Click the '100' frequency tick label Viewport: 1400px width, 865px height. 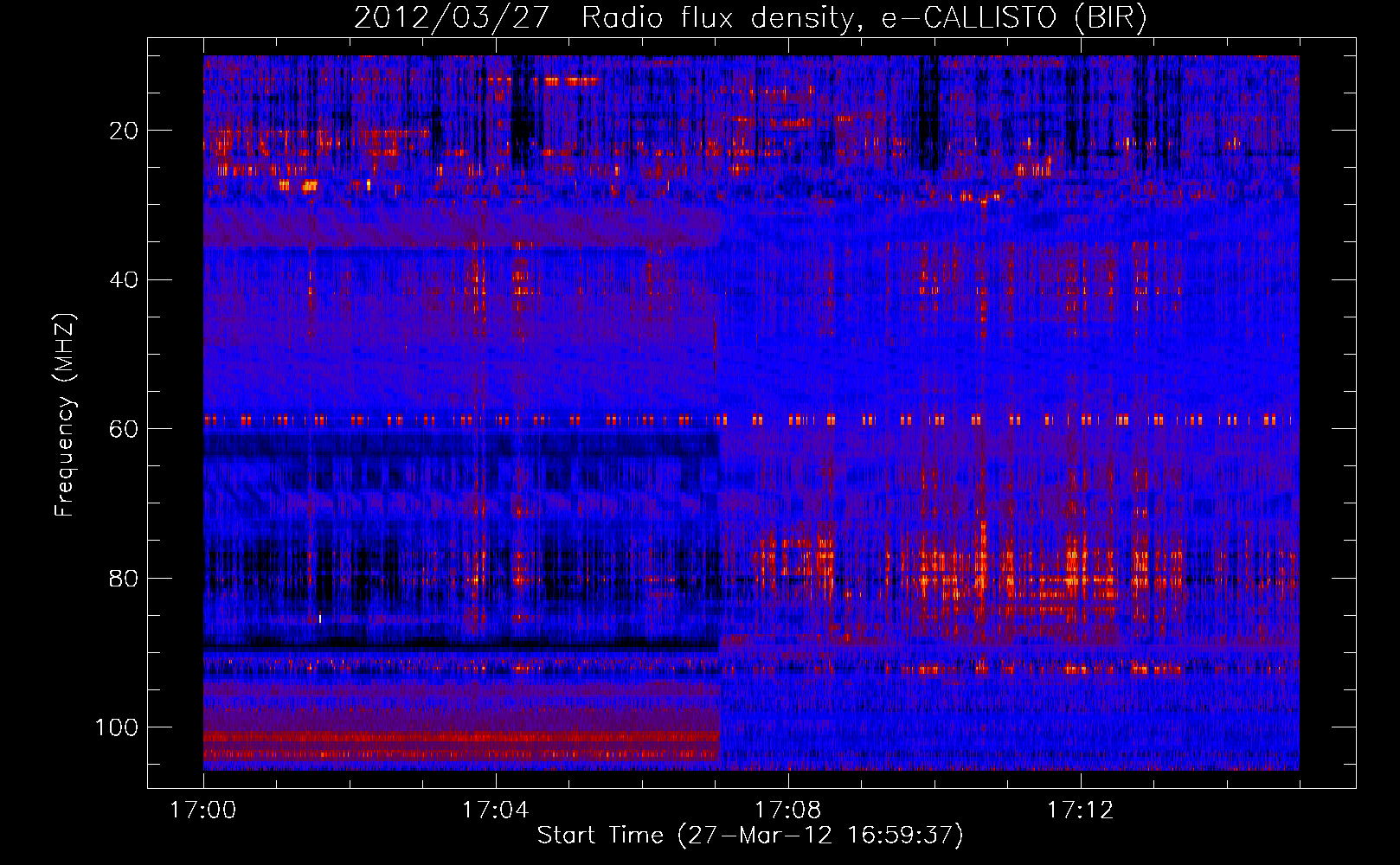(x=117, y=727)
